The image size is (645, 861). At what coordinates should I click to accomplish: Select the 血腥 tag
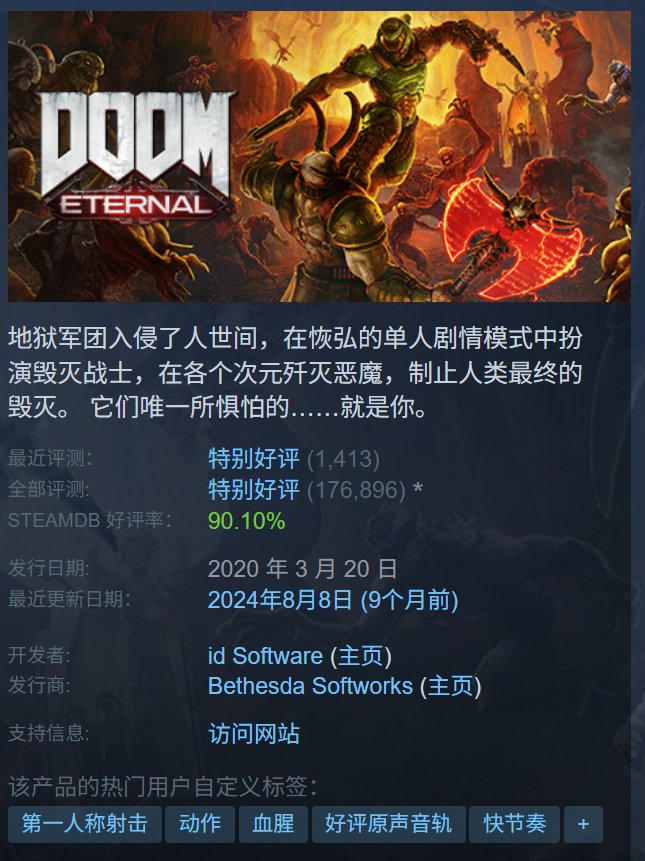(x=273, y=824)
